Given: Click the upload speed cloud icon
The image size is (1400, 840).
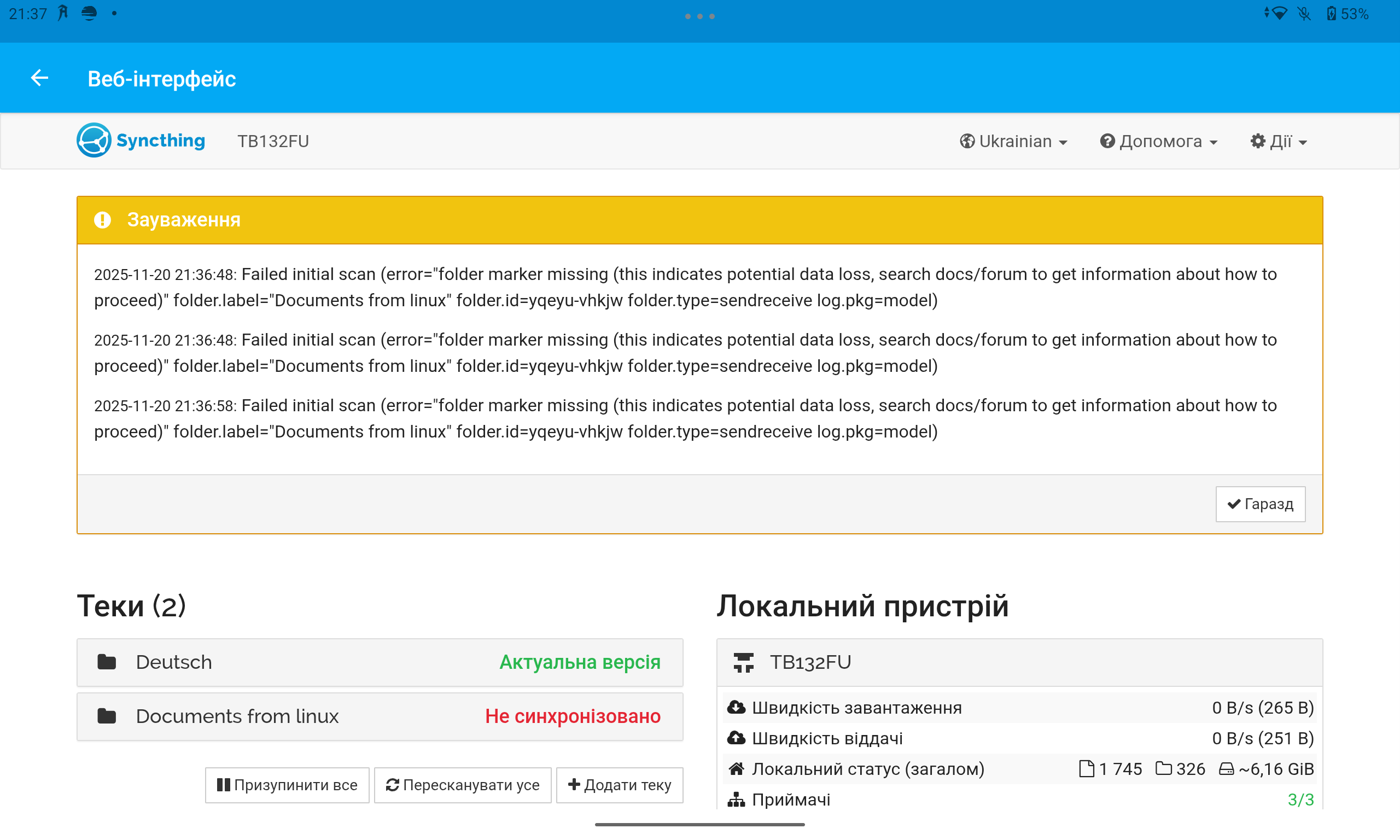Looking at the screenshot, I should click(736, 738).
